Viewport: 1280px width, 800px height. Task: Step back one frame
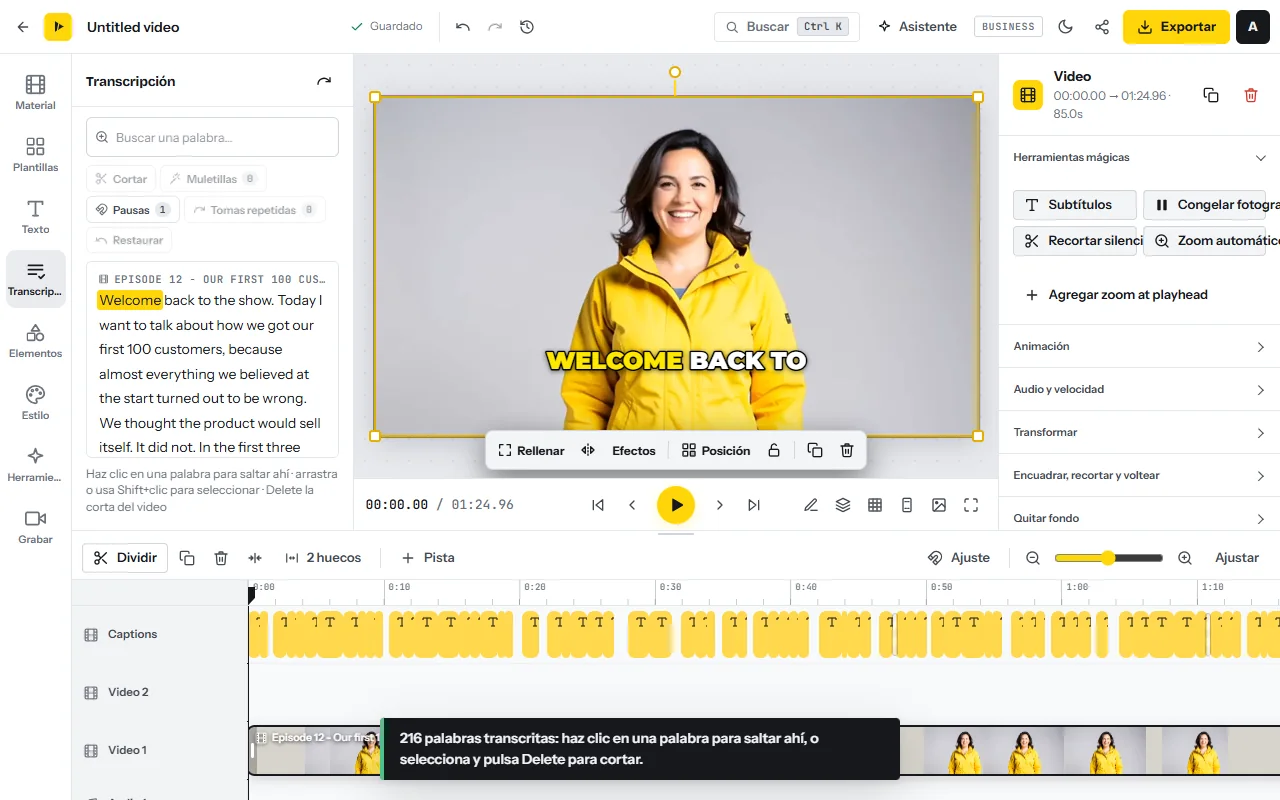point(632,505)
